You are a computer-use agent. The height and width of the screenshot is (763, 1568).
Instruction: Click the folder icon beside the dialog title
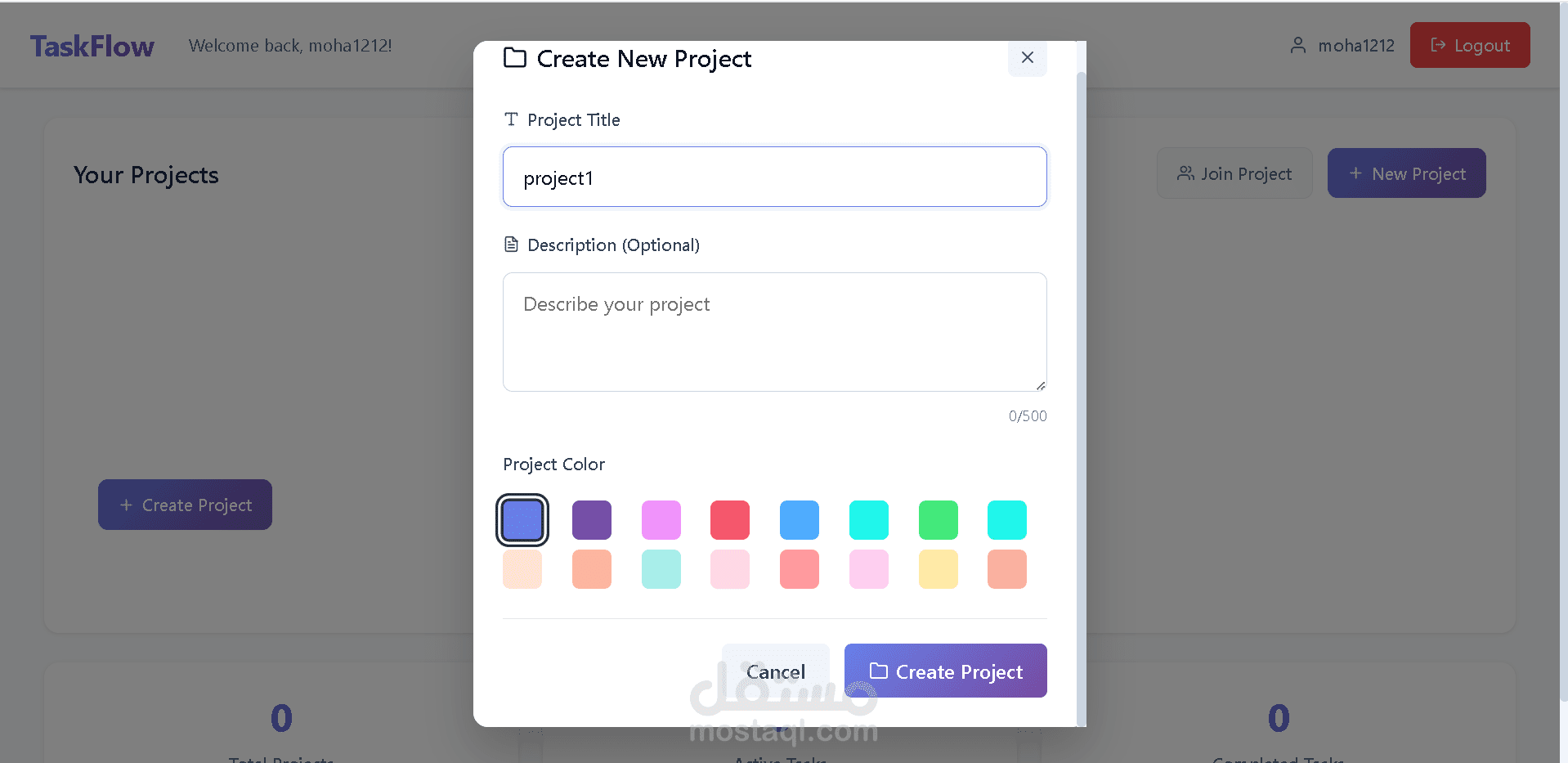515,58
